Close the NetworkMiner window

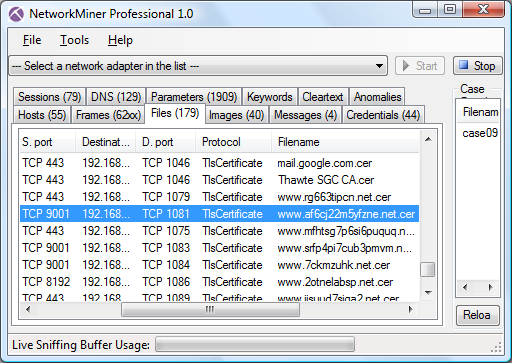click(483, 9)
